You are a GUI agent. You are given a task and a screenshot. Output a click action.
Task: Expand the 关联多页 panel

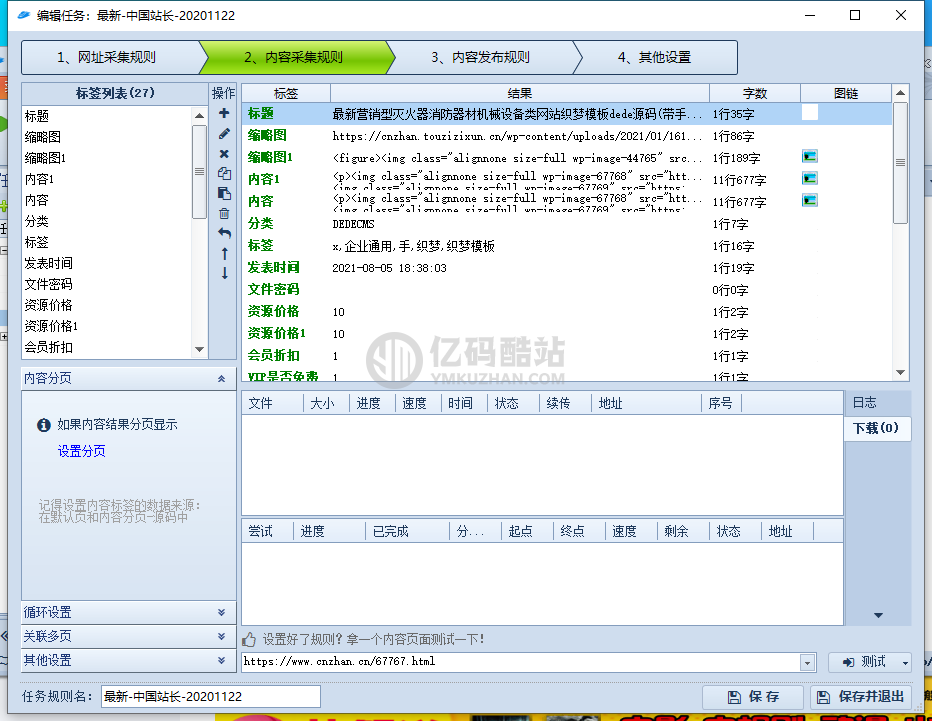click(x=221, y=637)
